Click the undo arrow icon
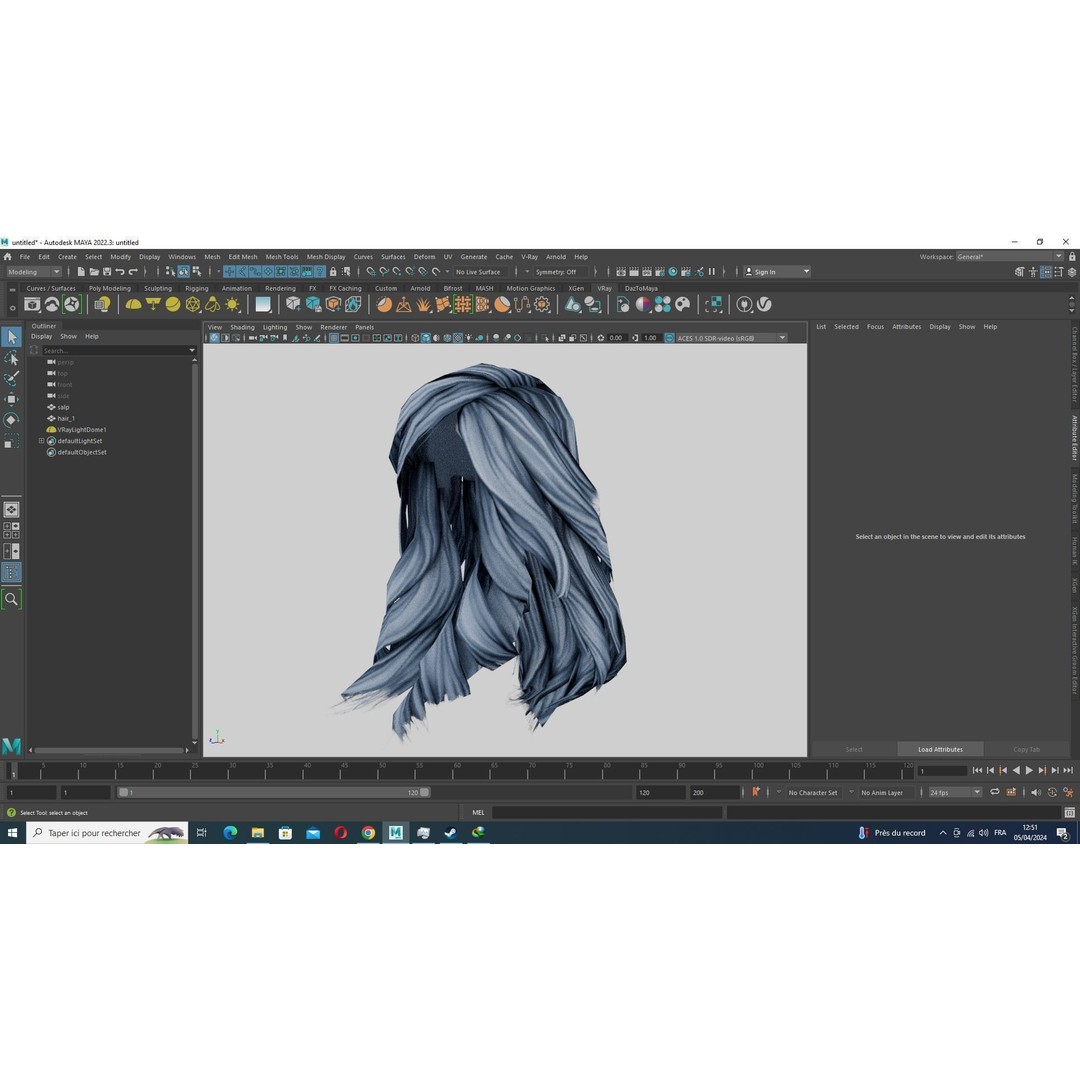1080x1080 pixels. coord(120,272)
